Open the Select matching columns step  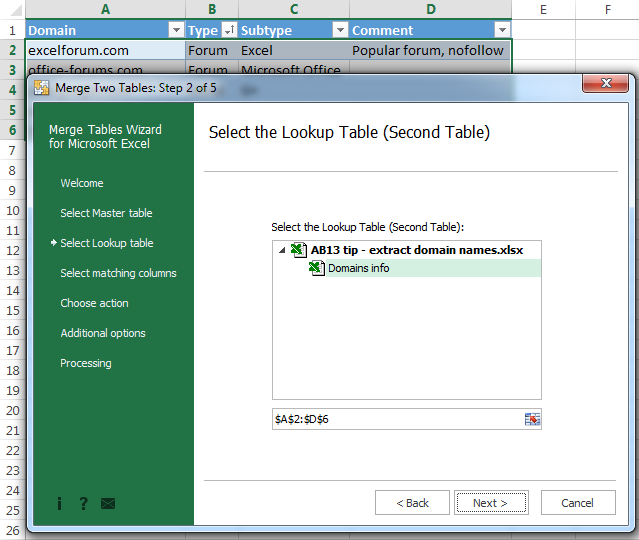pyautogui.click(x=118, y=273)
